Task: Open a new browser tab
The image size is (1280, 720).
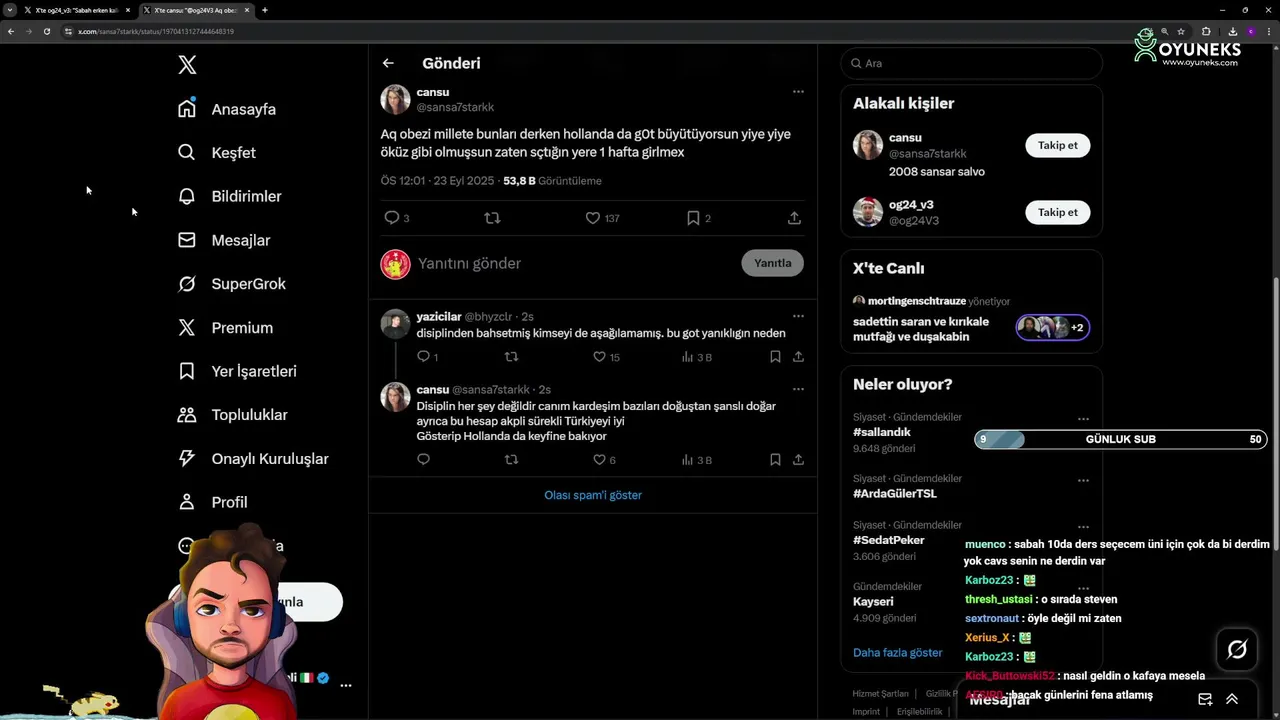Action: (264, 10)
